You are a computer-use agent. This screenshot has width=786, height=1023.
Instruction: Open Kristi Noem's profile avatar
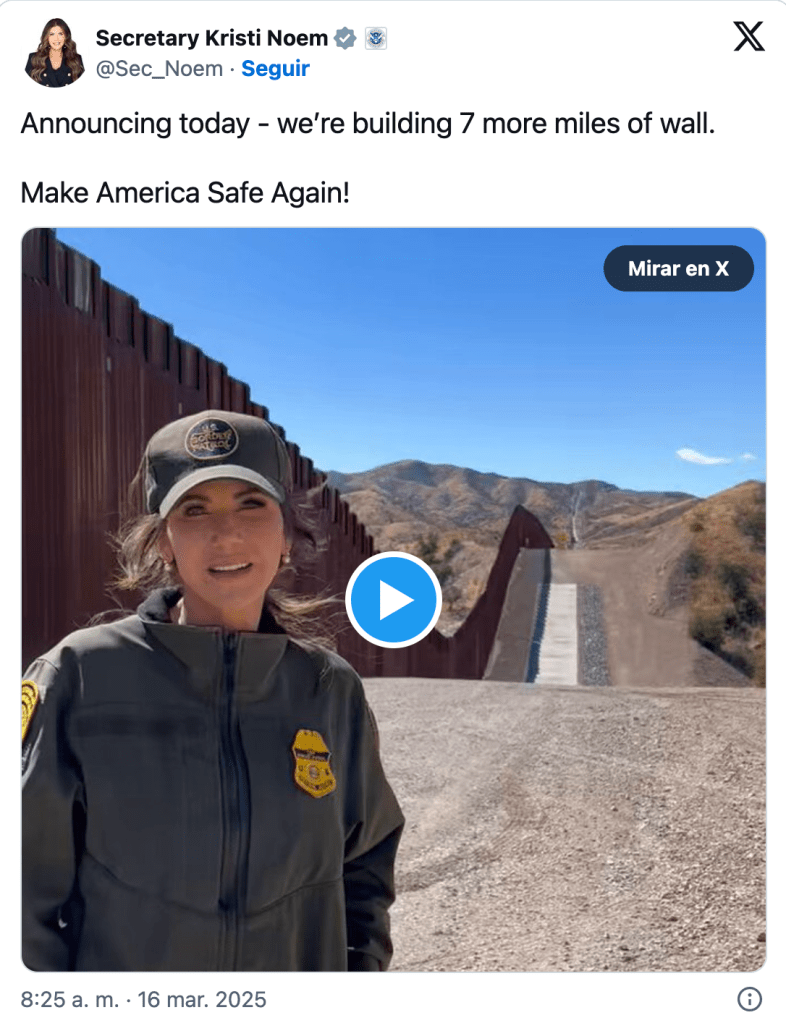(55, 53)
